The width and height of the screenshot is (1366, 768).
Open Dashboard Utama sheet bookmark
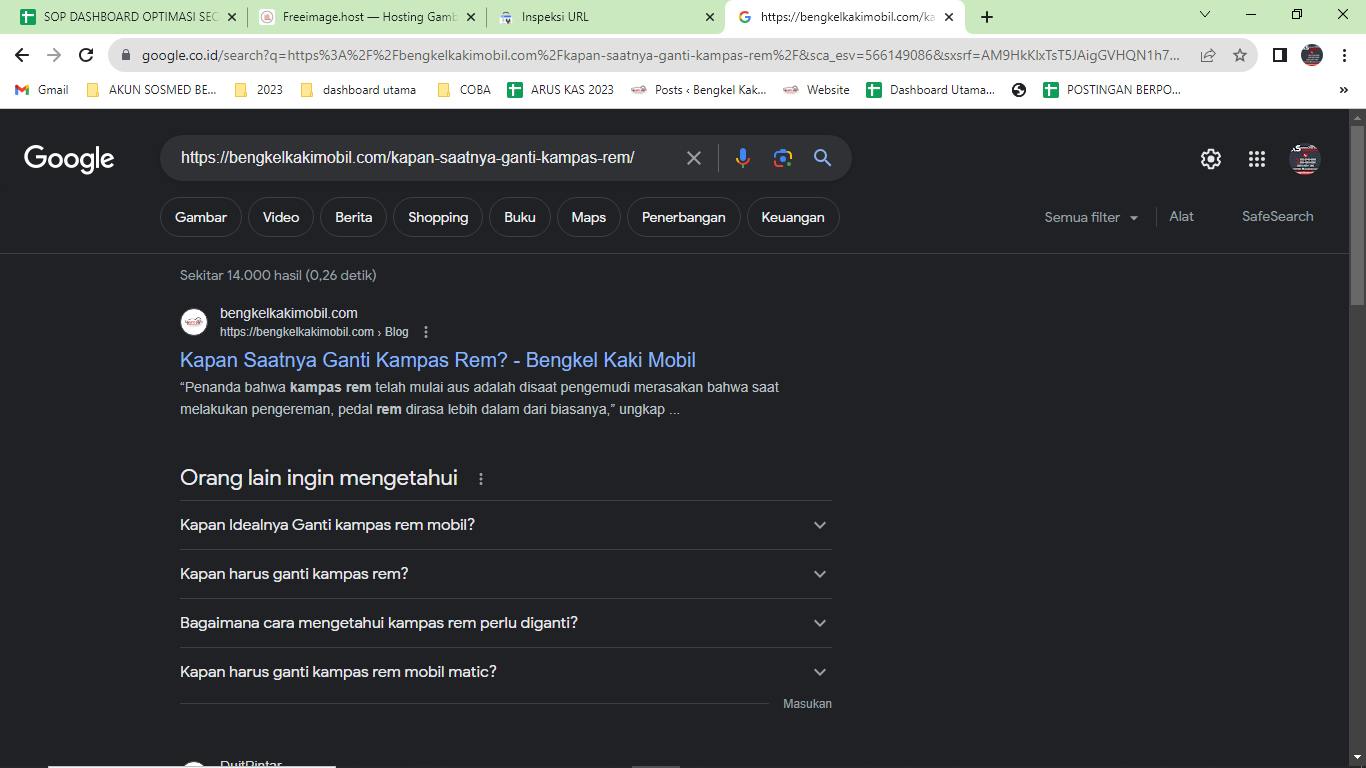(x=931, y=90)
